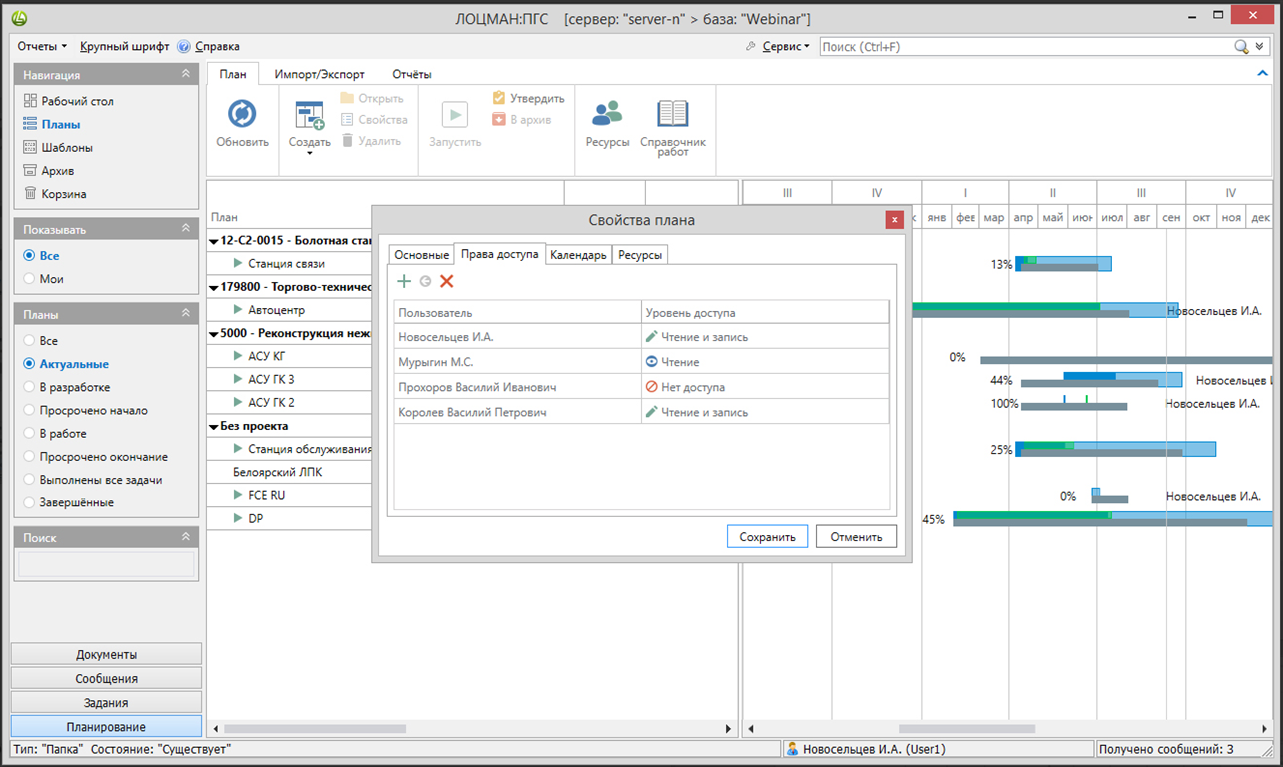This screenshot has width=1283, height=767.
Task: Click the left panel Поиск input box
Action: (x=106, y=564)
